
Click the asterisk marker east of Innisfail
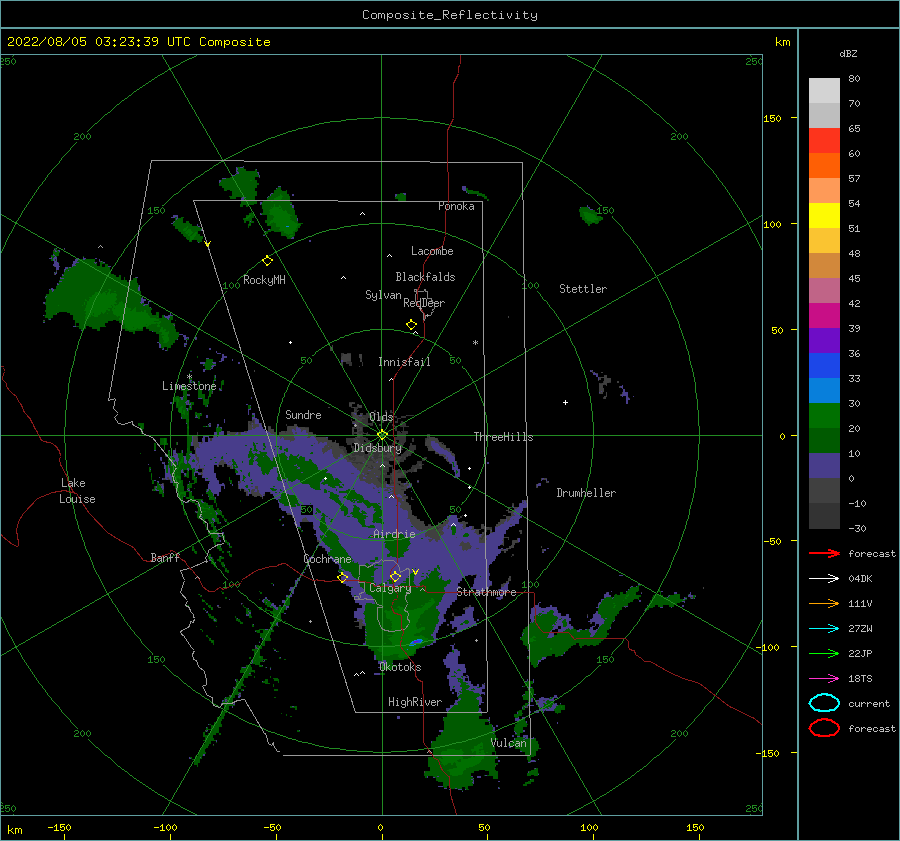475,343
